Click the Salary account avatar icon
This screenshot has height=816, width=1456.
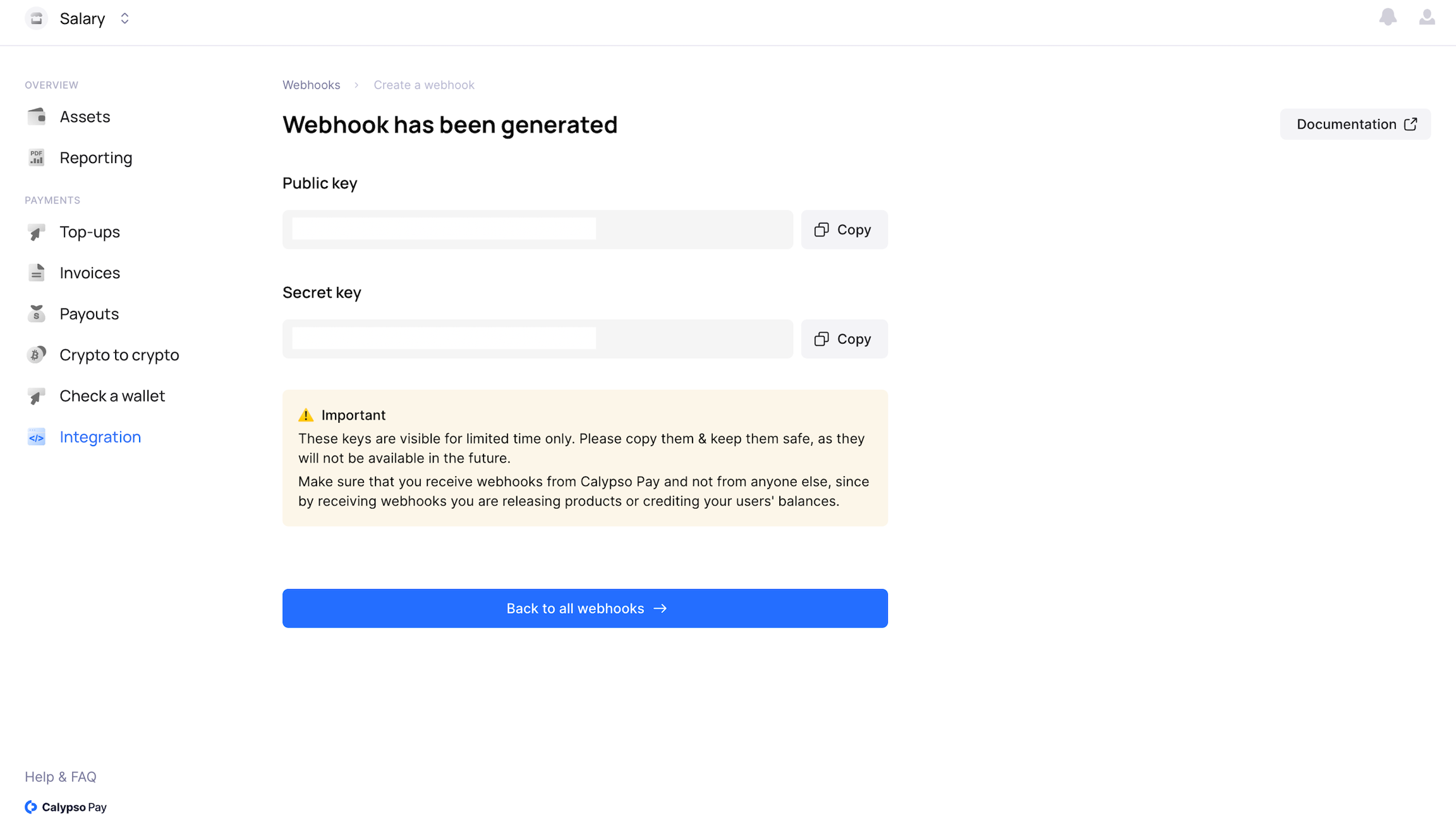(37, 18)
